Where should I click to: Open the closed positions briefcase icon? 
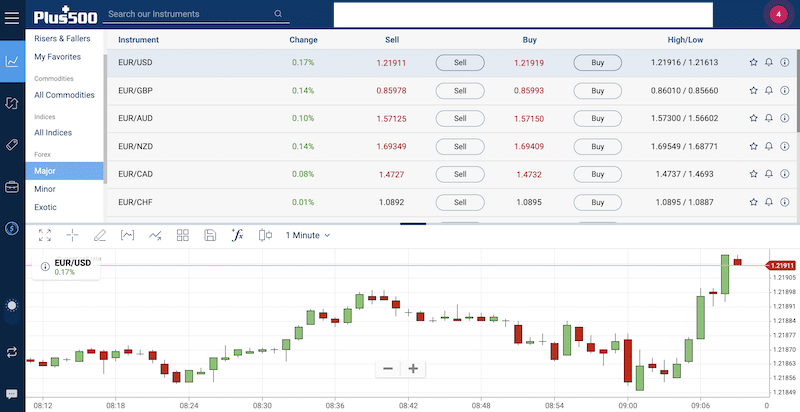12,187
